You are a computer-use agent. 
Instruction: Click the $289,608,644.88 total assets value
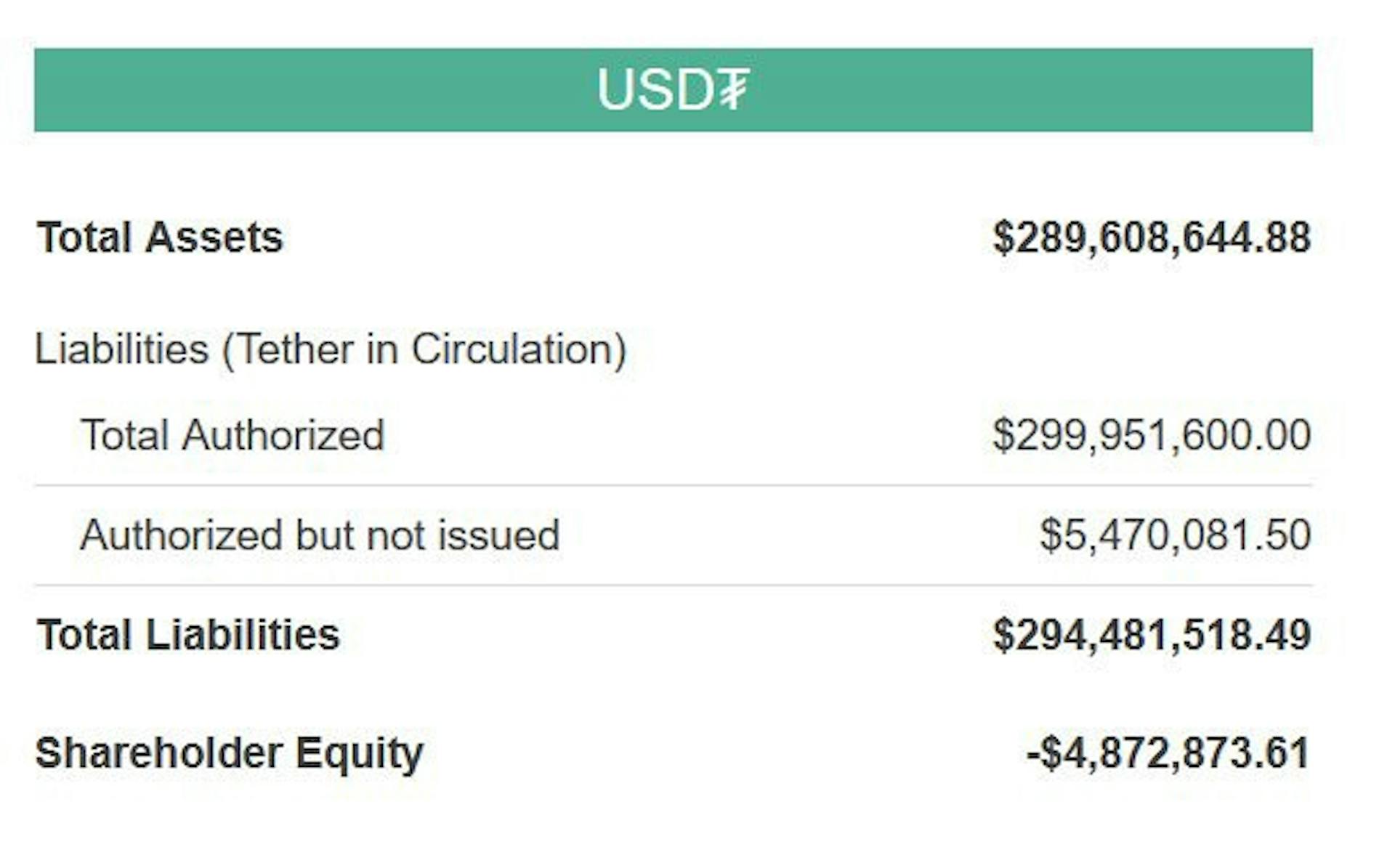pyautogui.click(x=1152, y=238)
